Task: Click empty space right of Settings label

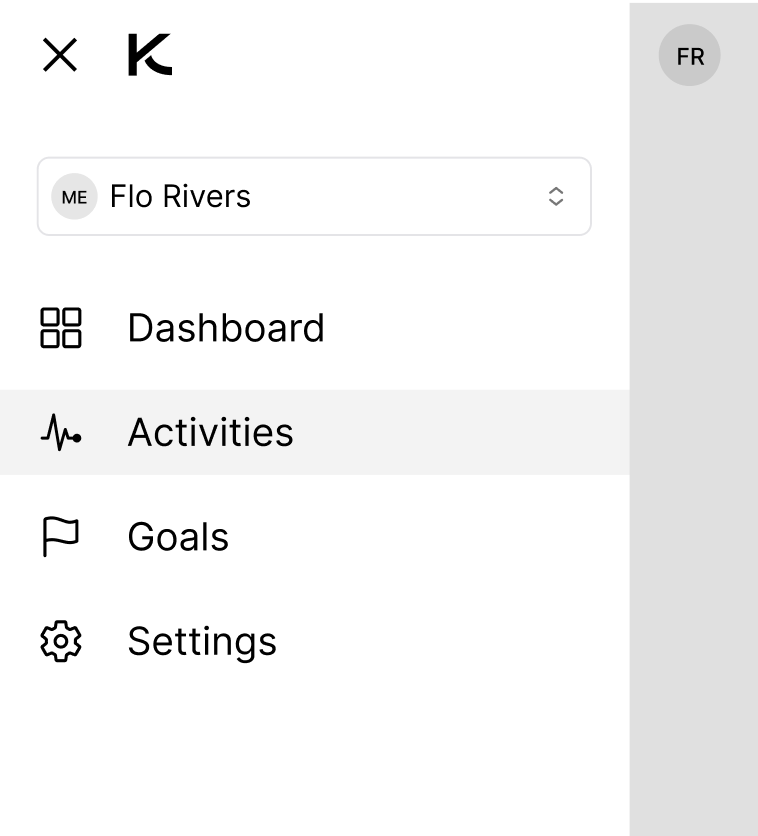Action: pos(450,641)
